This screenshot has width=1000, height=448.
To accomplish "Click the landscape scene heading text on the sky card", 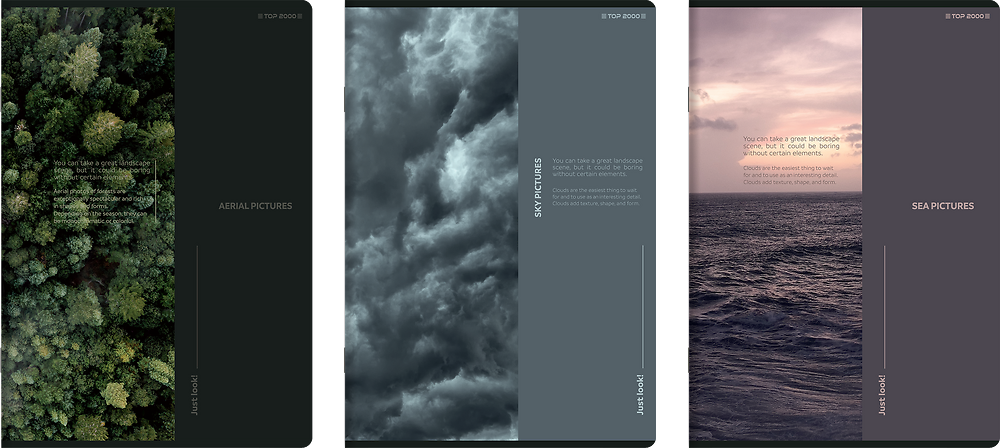I will [x=597, y=168].
